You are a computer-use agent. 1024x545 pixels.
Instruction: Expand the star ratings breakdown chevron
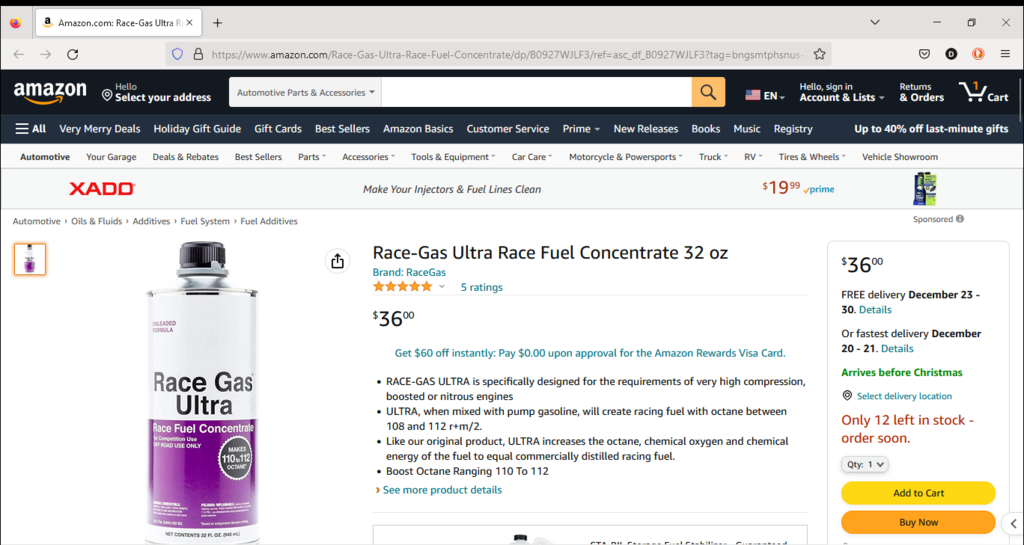coord(442,287)
